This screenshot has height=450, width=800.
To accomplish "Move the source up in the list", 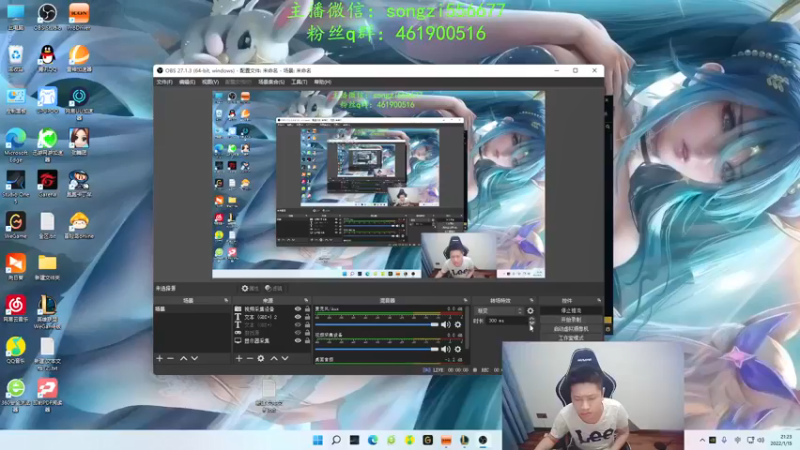I will click(274, 359).
